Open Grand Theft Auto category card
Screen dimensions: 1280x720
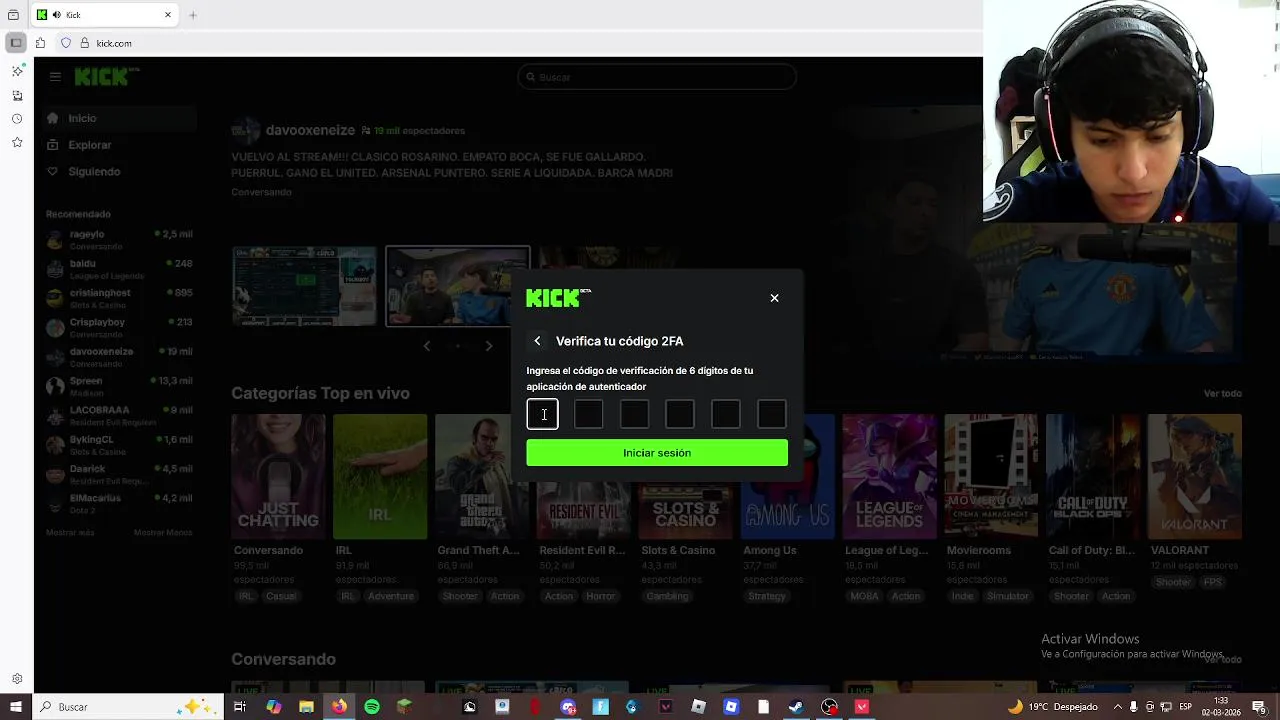point(482,477)
